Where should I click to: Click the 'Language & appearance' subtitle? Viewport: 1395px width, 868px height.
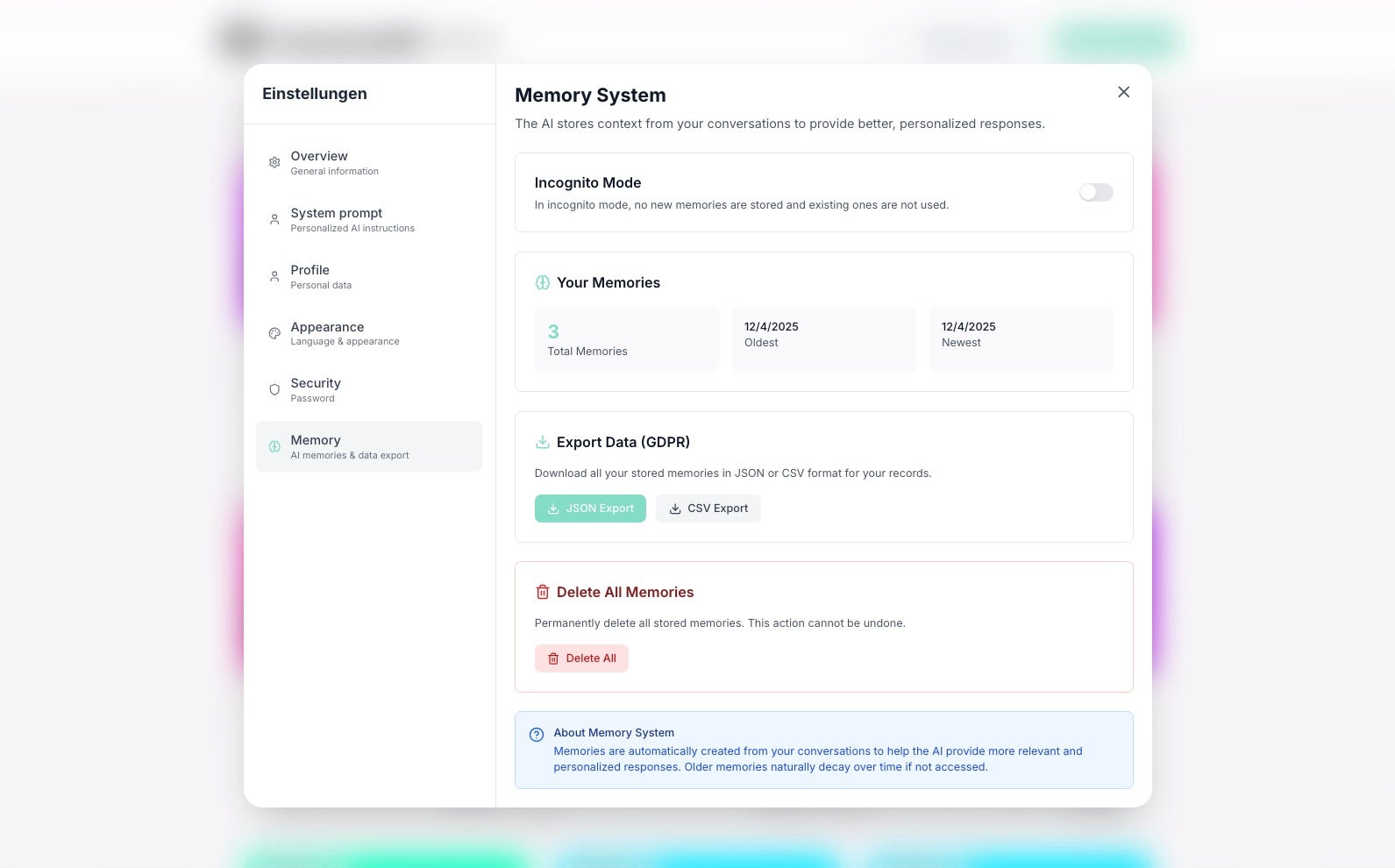pos(345,342)
